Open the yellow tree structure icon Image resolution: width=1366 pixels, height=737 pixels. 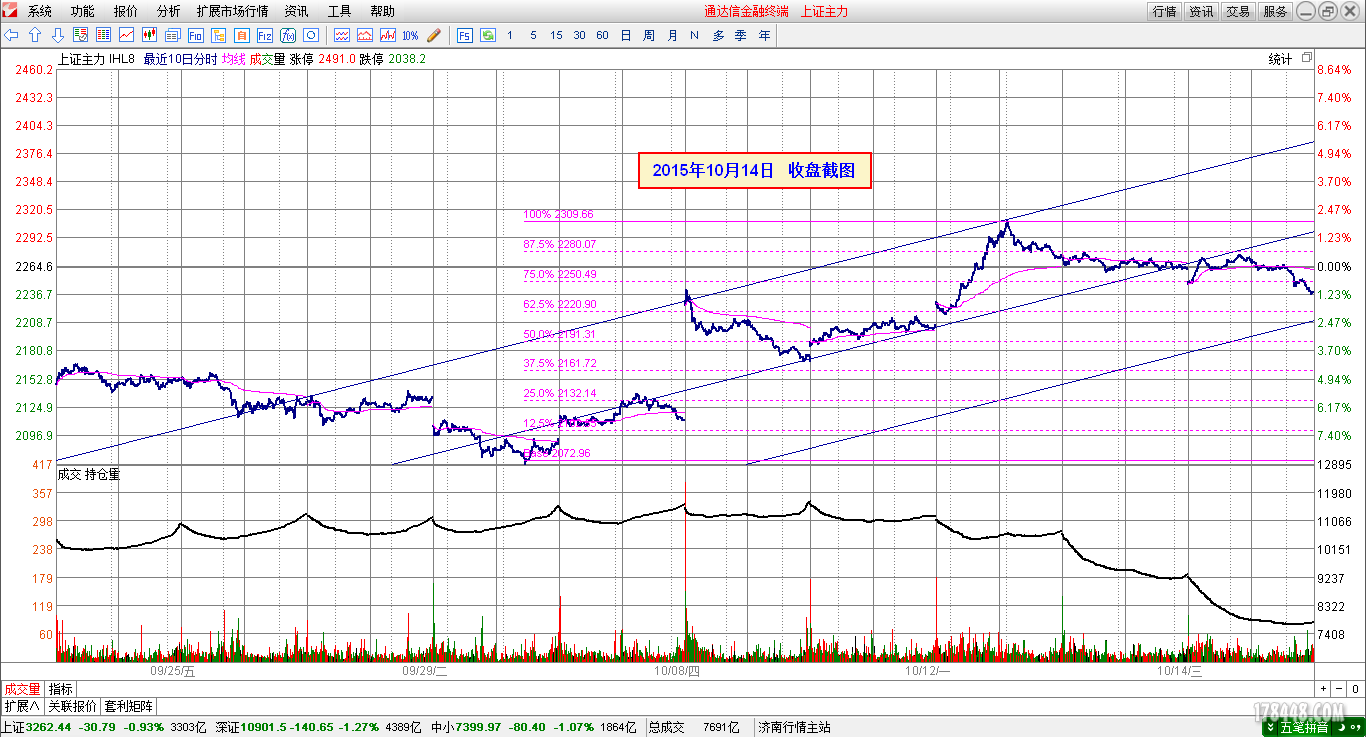tap(219, 35)
